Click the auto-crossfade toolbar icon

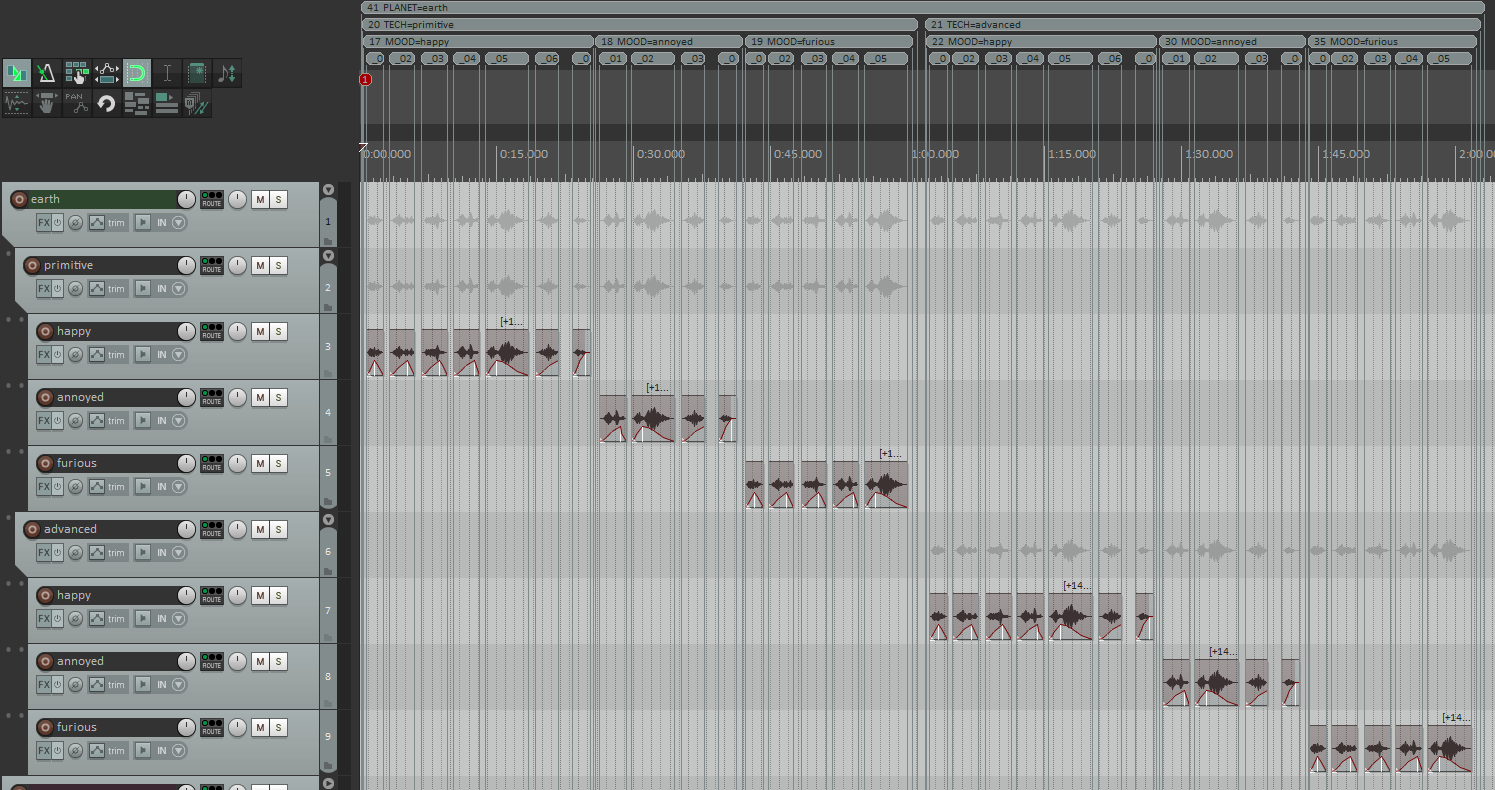(x=16, y=73)
